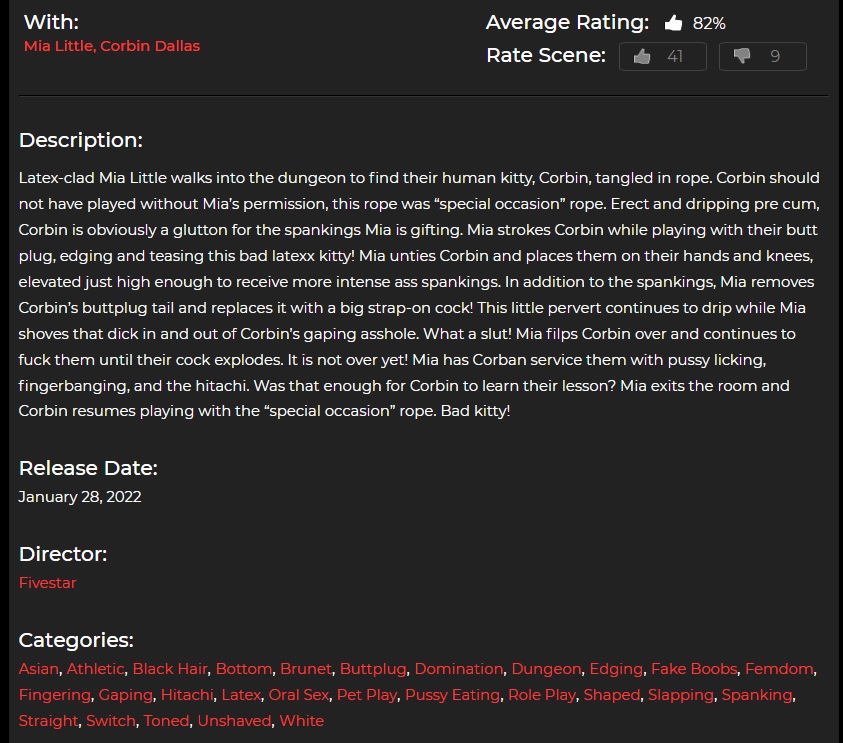The width and height of the screenshot is (843, 743).
Task: Select the White category link
Action: coord(301,720)
